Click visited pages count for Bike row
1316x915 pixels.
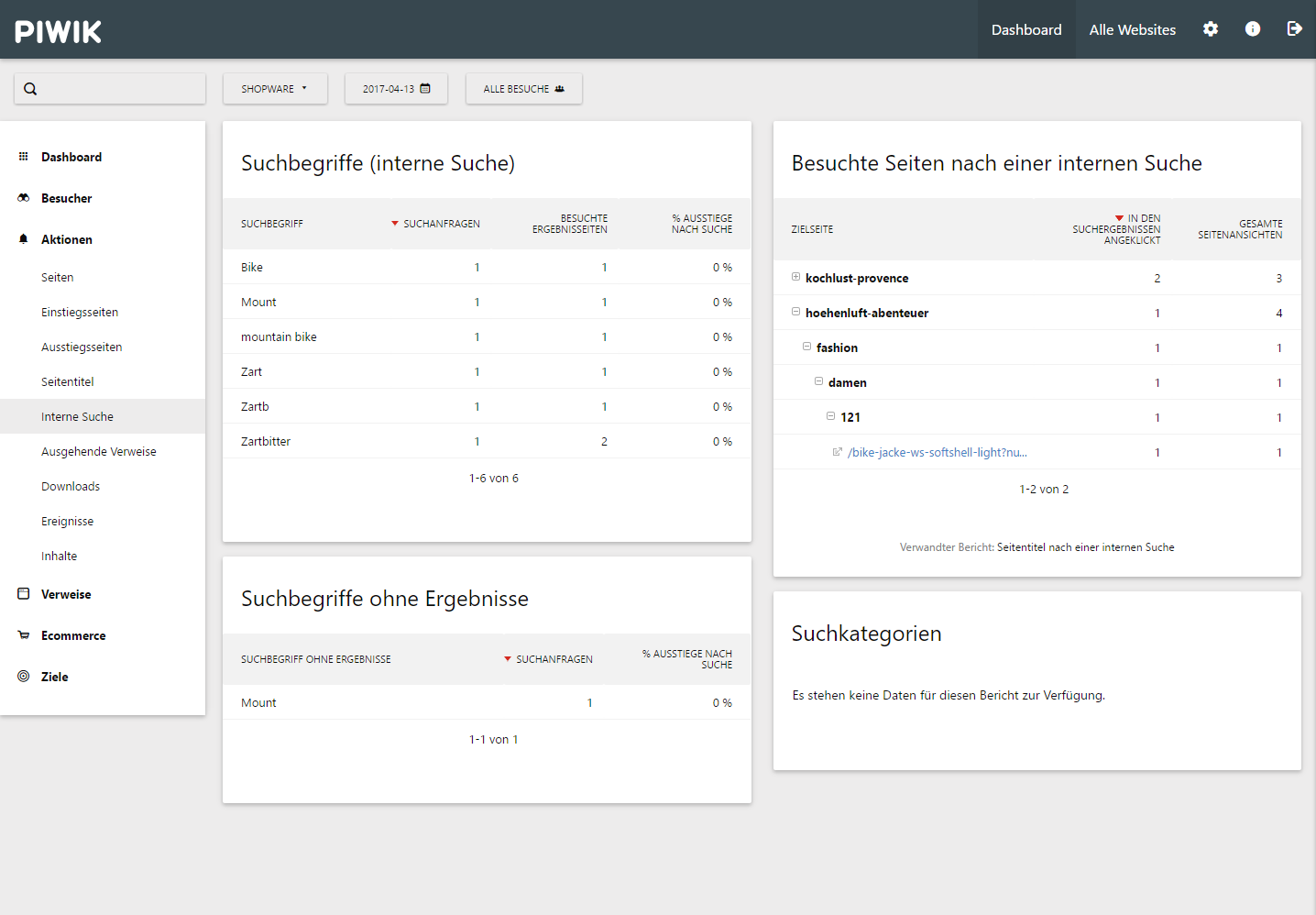[604, 267]
